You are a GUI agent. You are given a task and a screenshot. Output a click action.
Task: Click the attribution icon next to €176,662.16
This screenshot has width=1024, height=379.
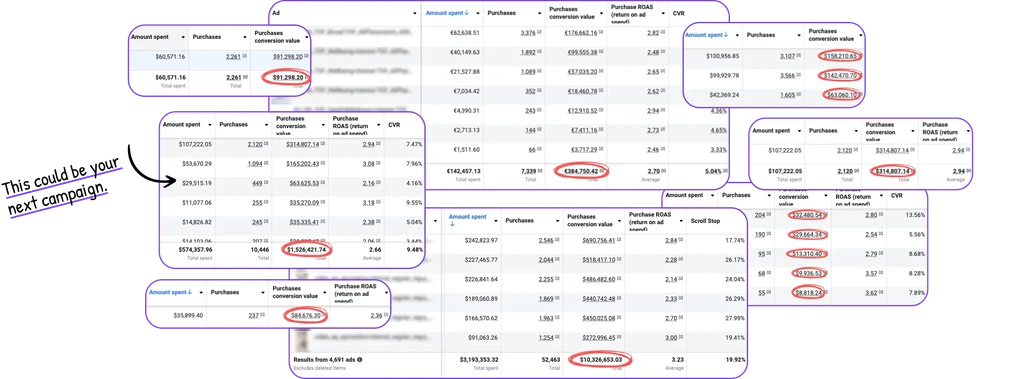tap(601, 33)
